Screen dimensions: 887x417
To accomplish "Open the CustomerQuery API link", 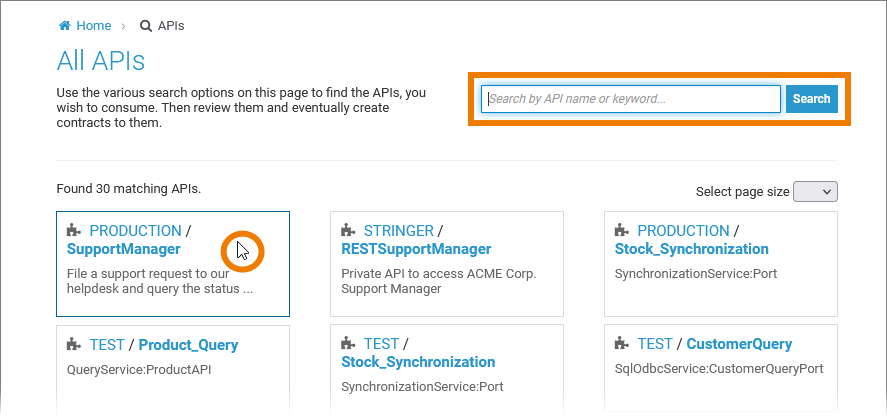I will pyautogui.click(x=739, y=345).
